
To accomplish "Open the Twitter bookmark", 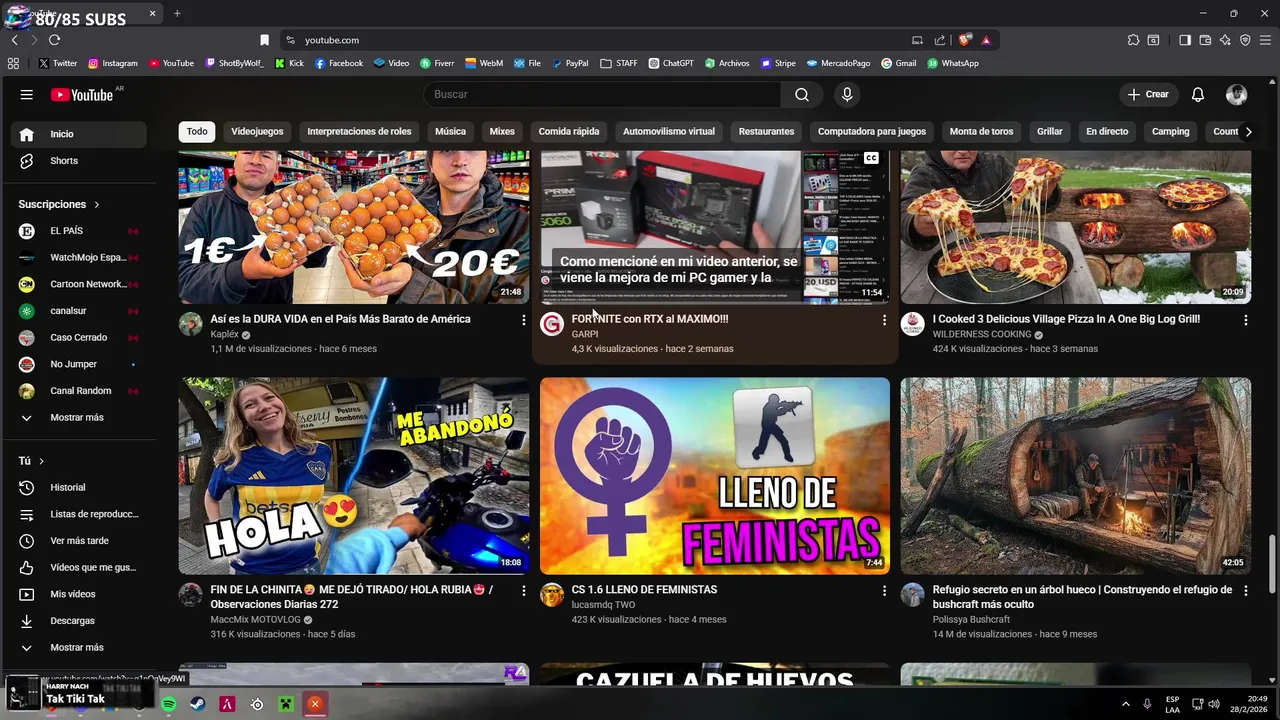I will pyautogui.click(x=58, y=63).
